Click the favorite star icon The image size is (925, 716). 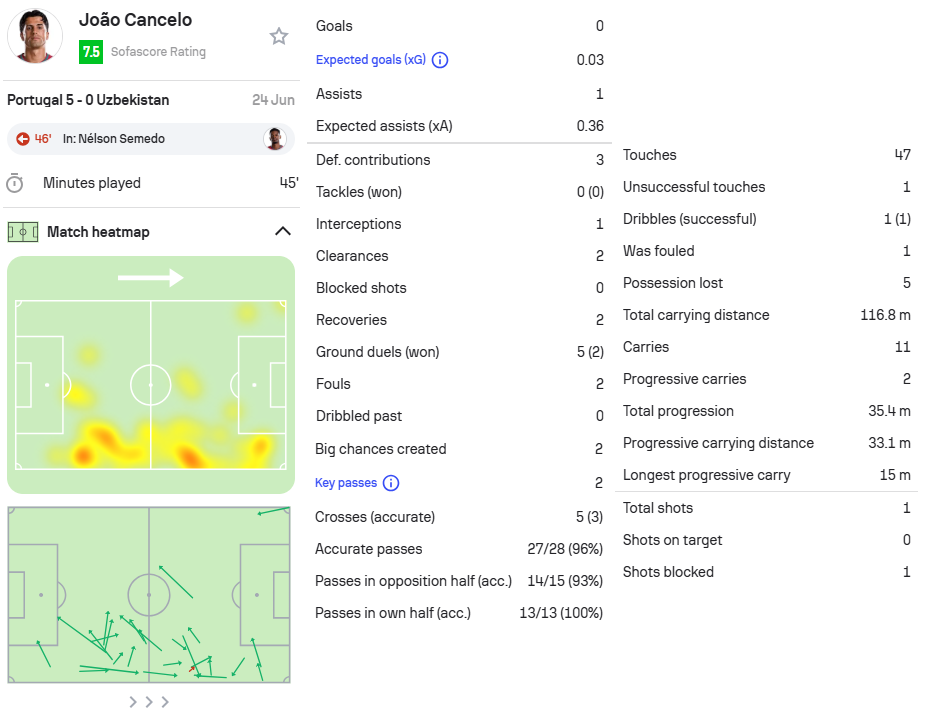[278, 37]
